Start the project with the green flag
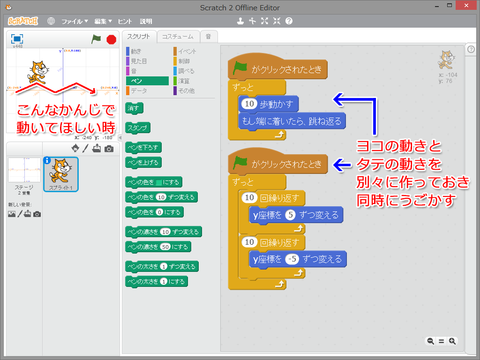Screen dimensions: 480x360 [96, 39]
